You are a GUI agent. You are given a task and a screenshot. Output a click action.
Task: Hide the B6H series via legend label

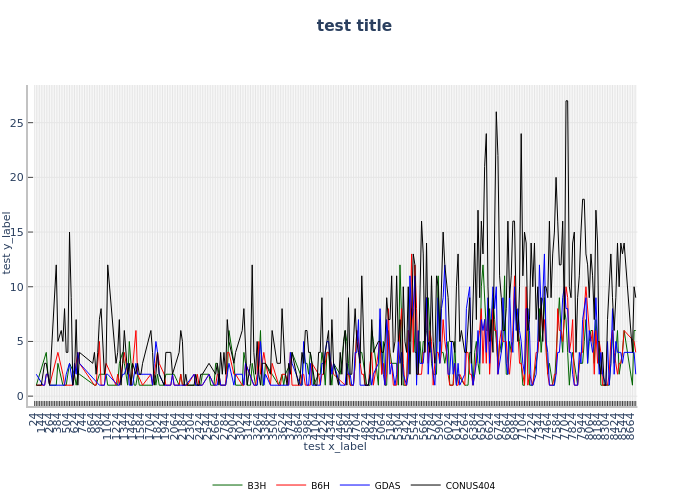pyautogui.click(x=320, y=486)
